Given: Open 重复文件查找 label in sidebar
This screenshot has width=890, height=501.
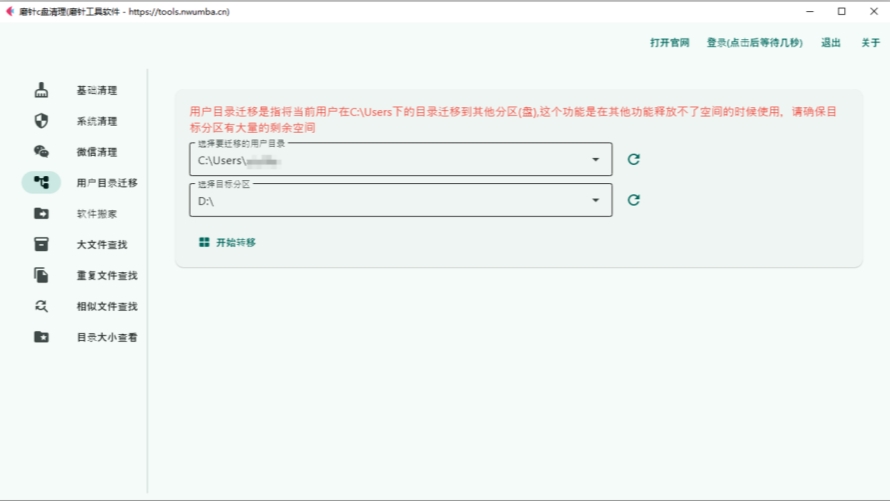Looking at the screenshot, I should [107, 275].
